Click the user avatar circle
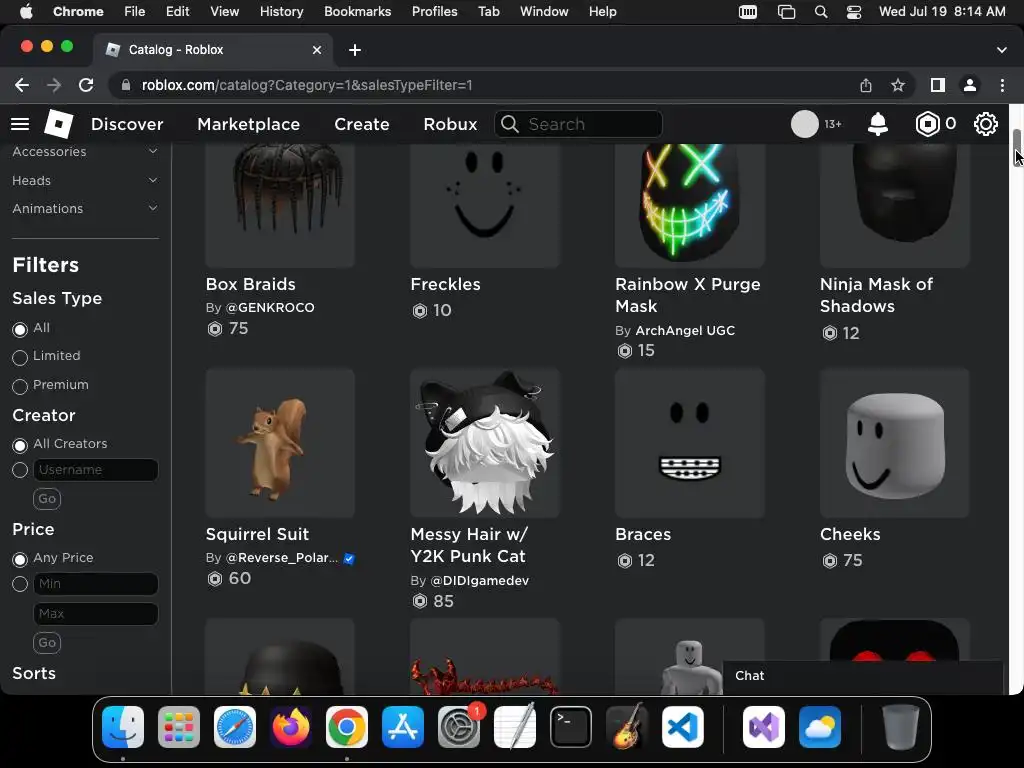 (805, 123)
